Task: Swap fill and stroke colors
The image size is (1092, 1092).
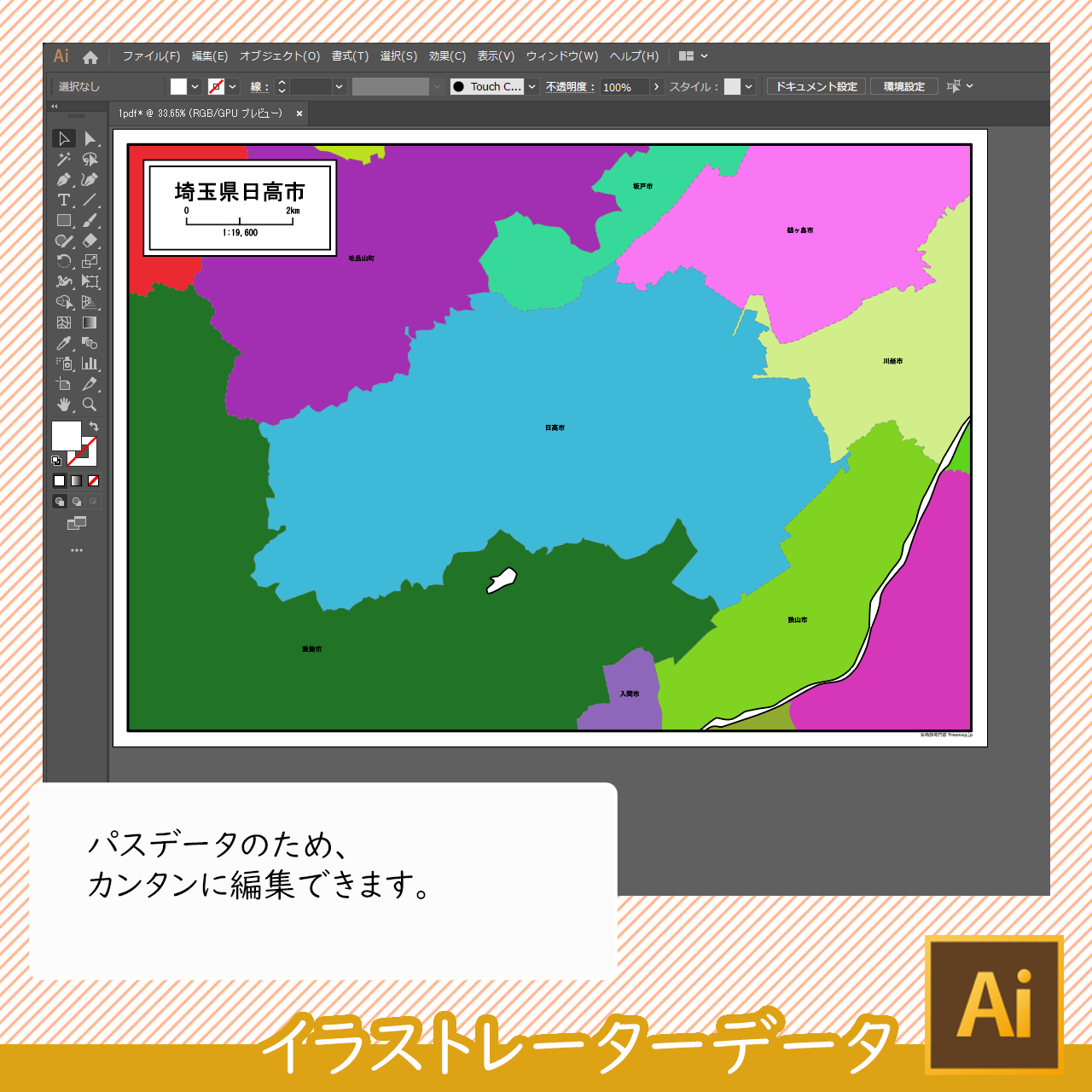Action: pyautogui.click(x=94, y=426)
